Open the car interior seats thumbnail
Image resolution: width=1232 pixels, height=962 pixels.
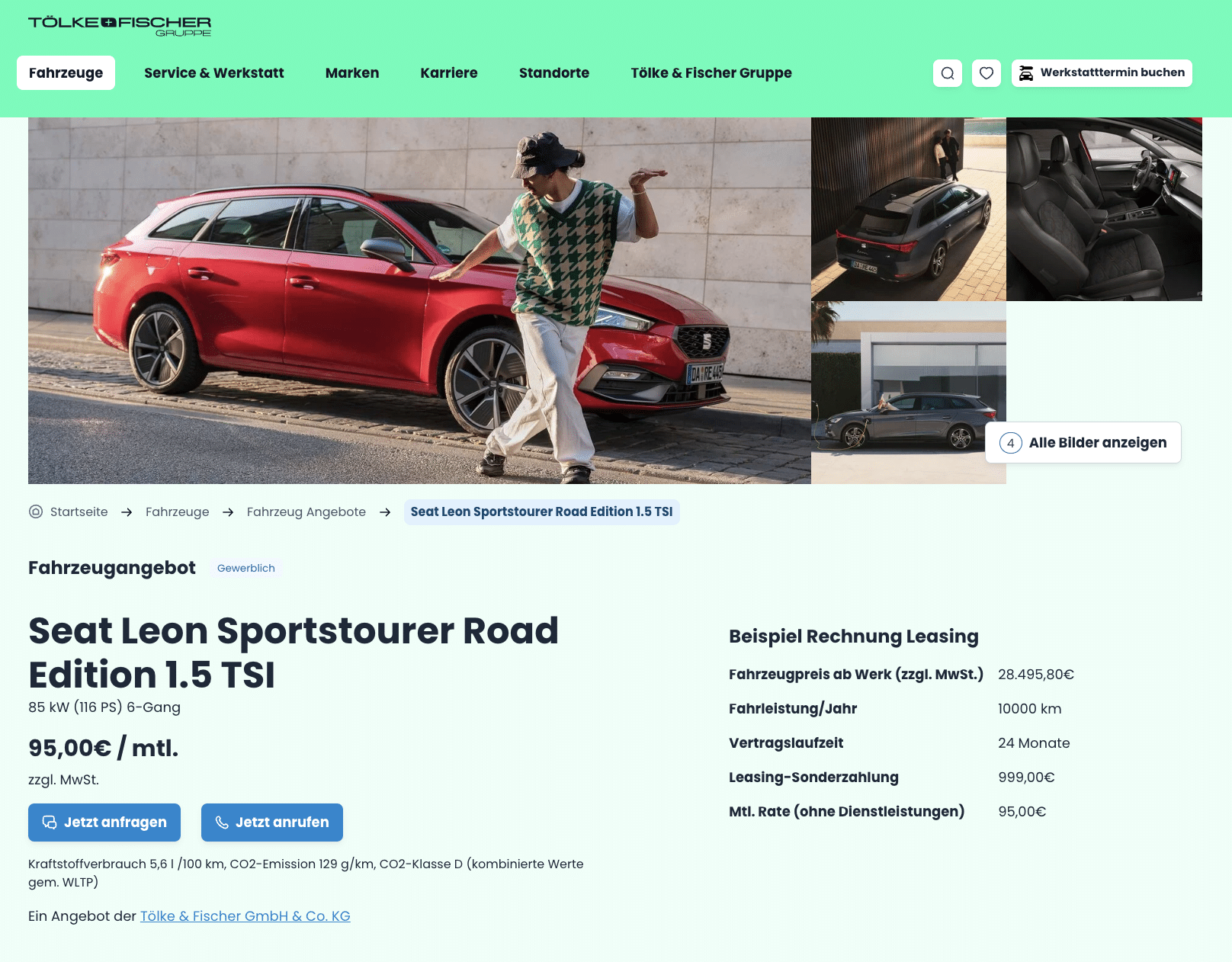[x=1104, y=209]
